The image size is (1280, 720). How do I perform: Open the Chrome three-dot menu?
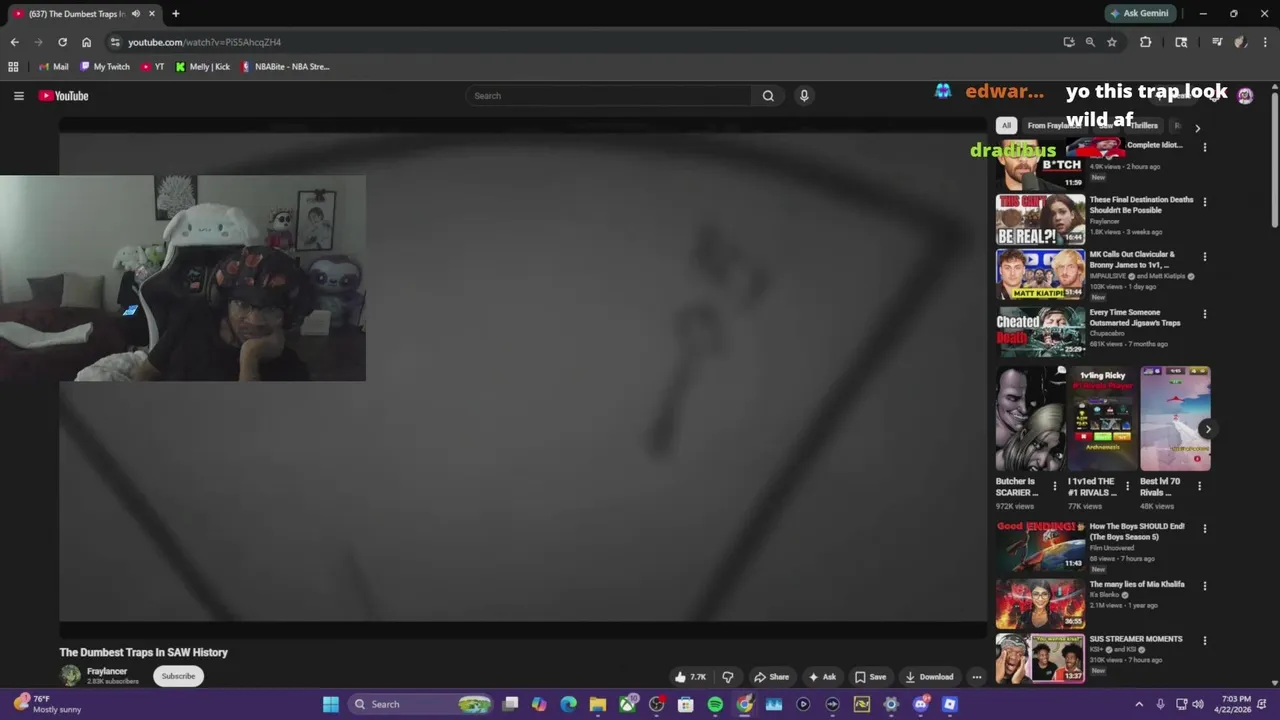[1265, 42]
